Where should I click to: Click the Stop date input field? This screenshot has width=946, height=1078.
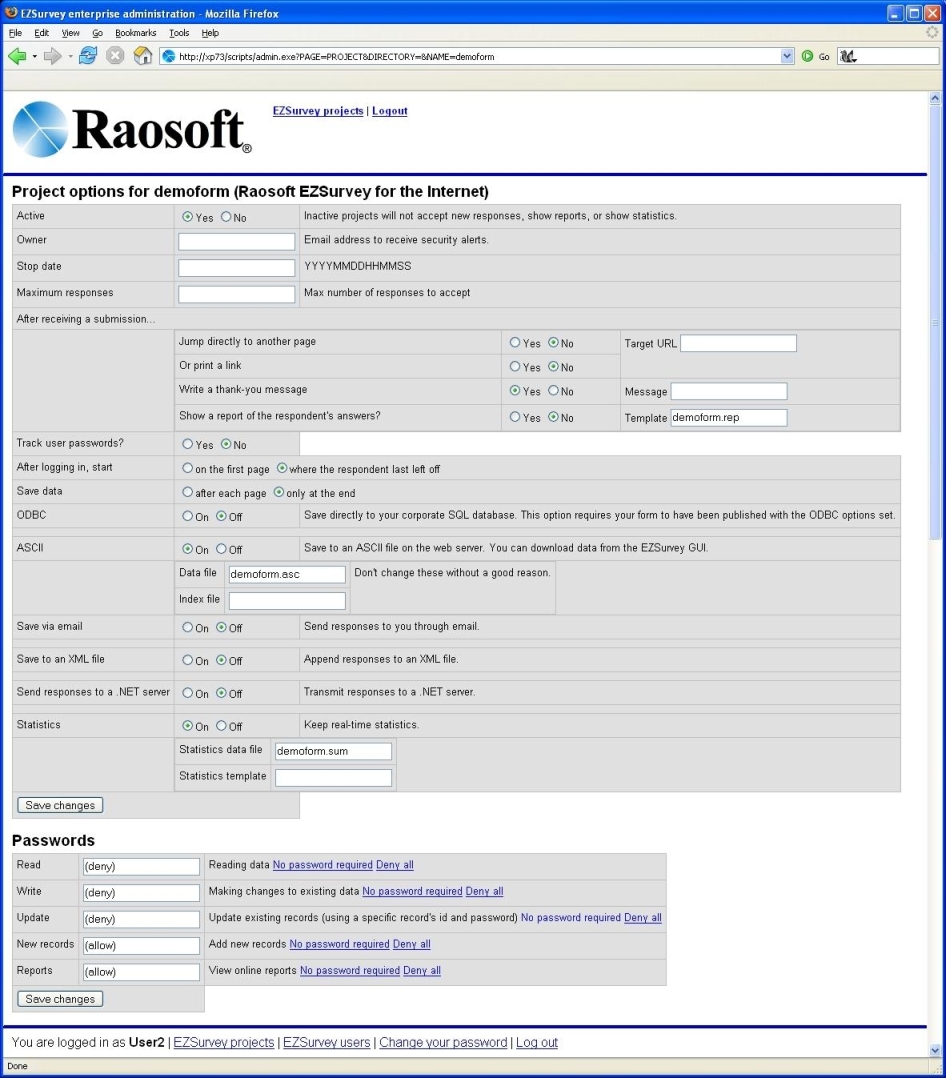[x=236, y=268]
